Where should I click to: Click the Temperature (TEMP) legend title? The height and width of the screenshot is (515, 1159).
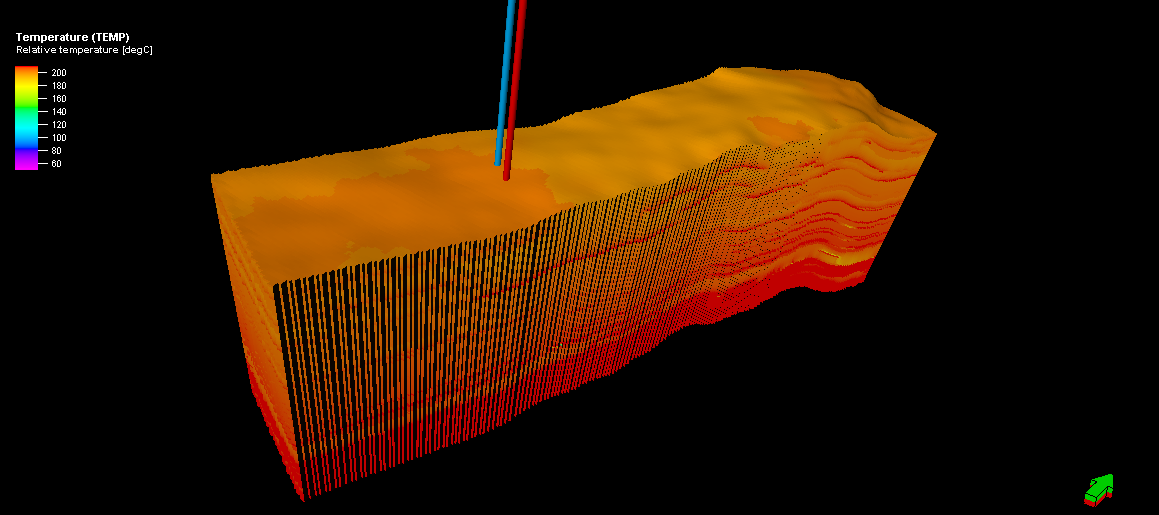click(72, 37)
